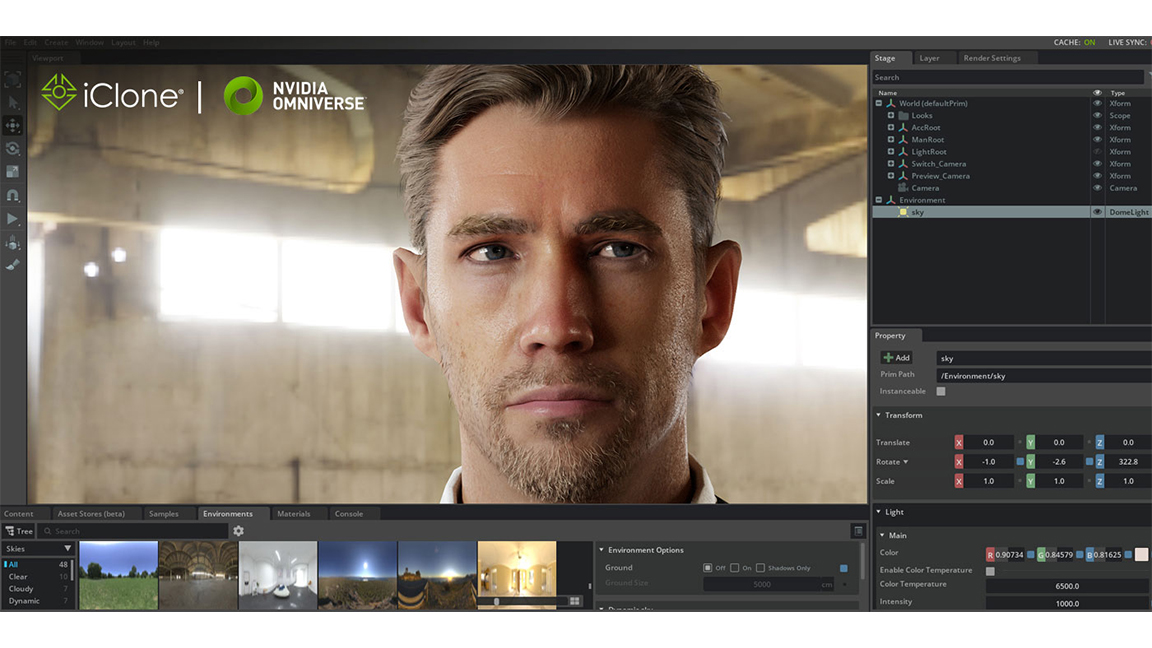Click the Add button in Property panel

click(x=896, y=358)
